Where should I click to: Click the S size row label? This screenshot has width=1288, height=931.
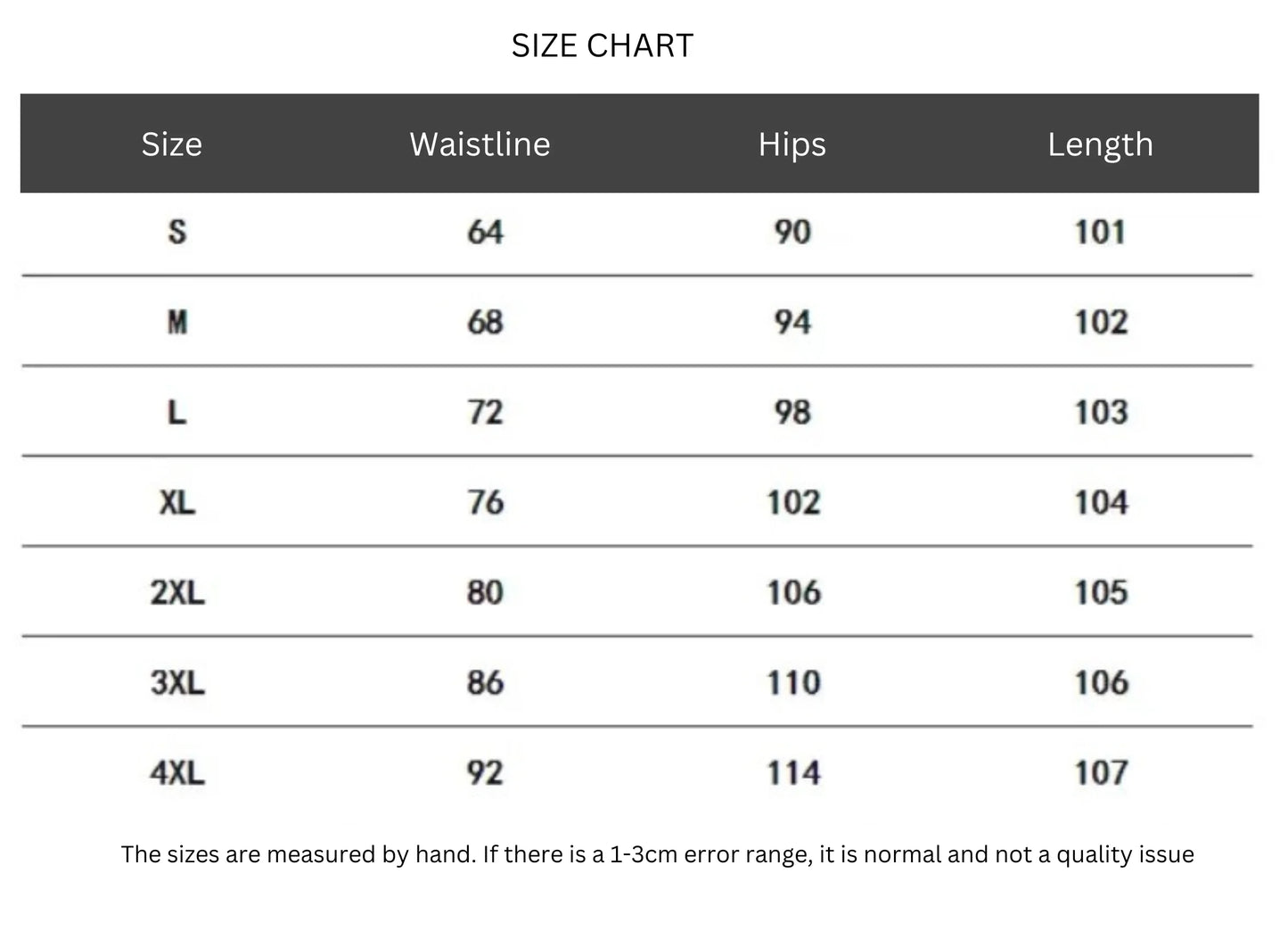[x=177, y=232]
